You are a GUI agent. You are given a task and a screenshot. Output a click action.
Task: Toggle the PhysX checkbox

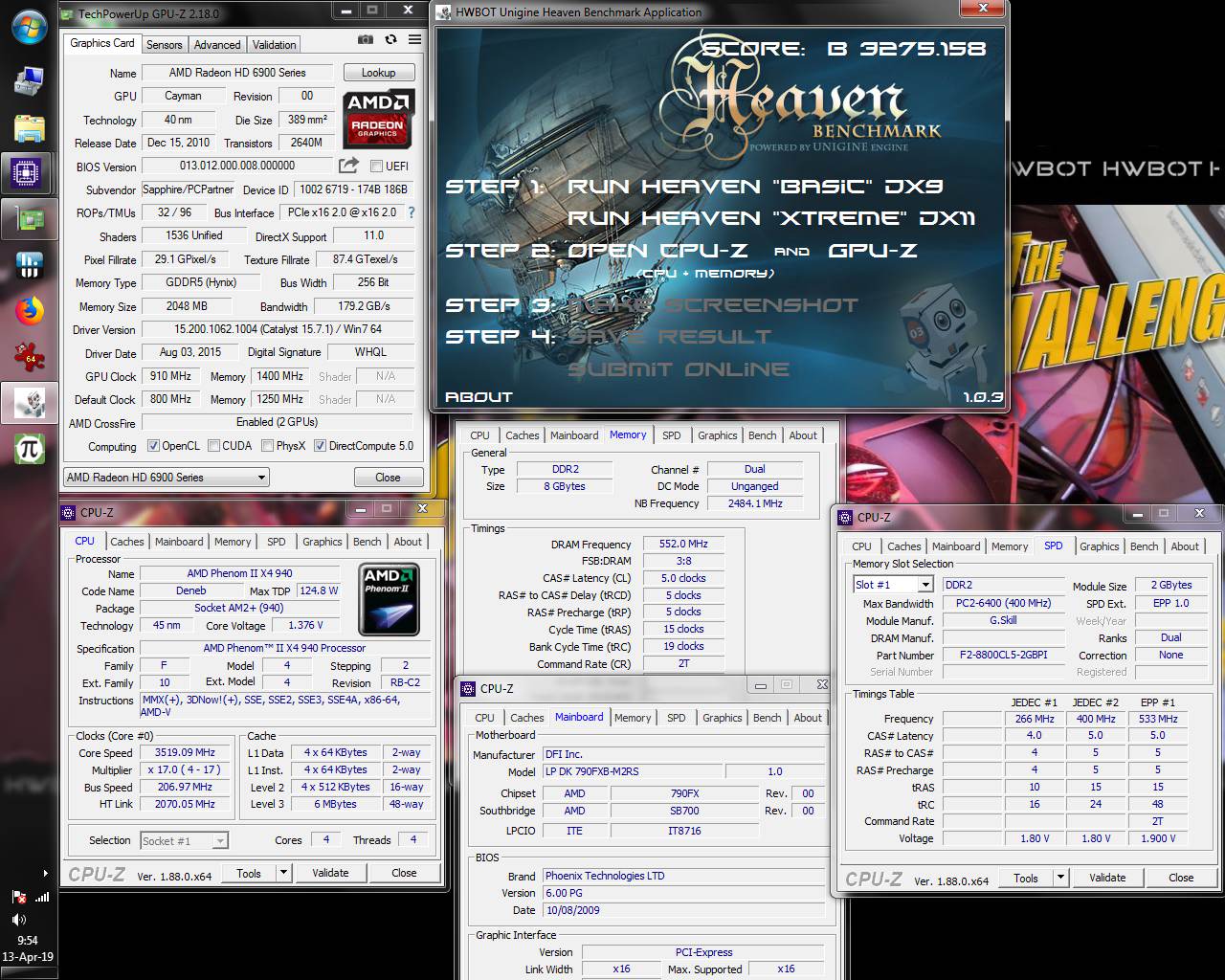point(267,446)
